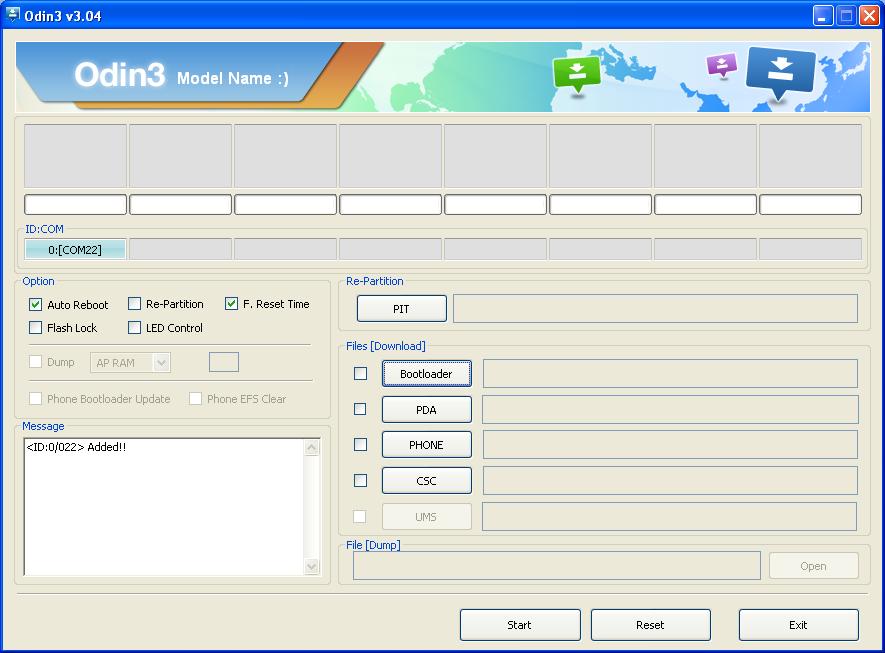
Task: Tick Phone Bootloader Update checkbox
Action: pos(36,398)
